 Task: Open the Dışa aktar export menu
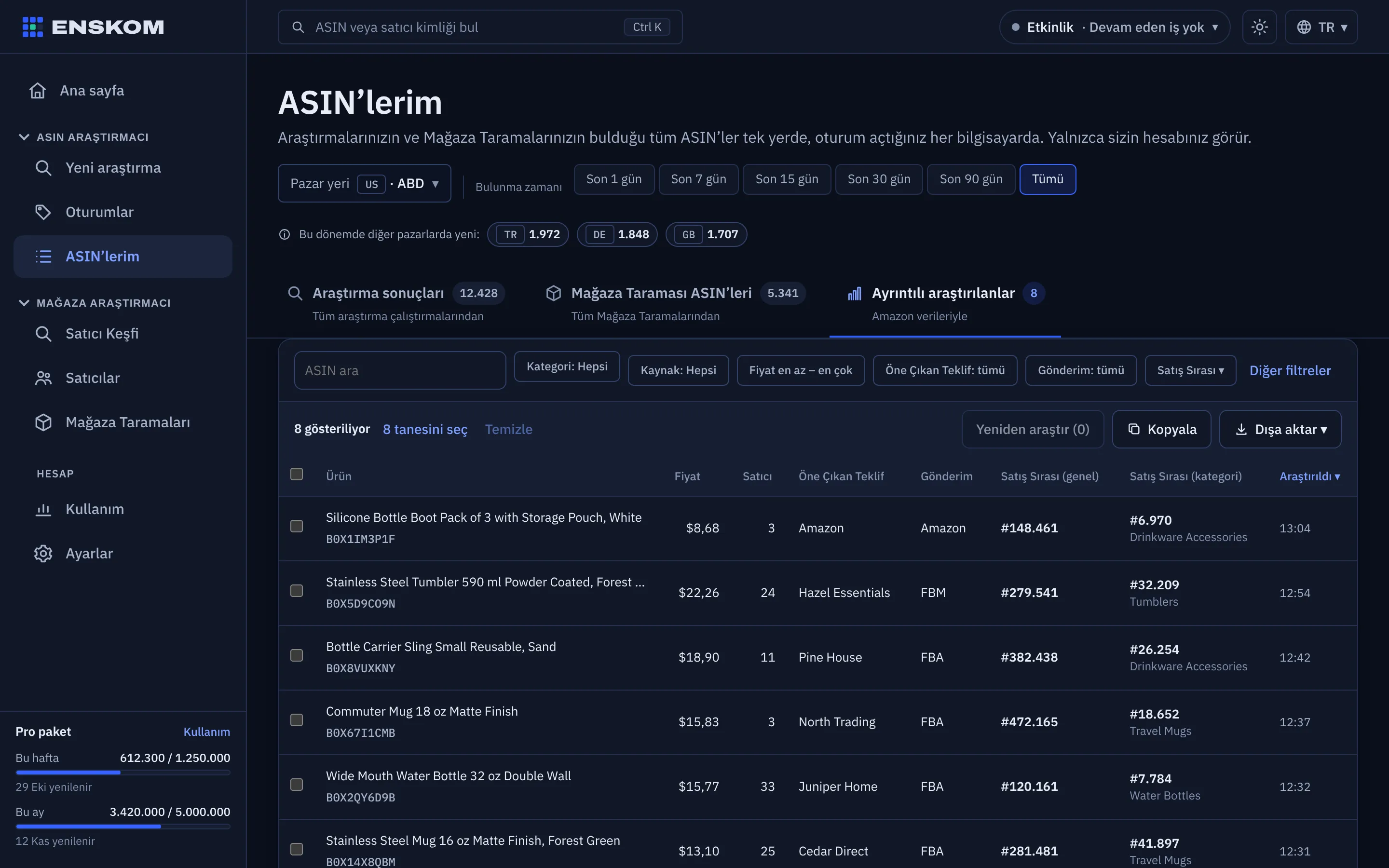click(x=1280, y=429)
